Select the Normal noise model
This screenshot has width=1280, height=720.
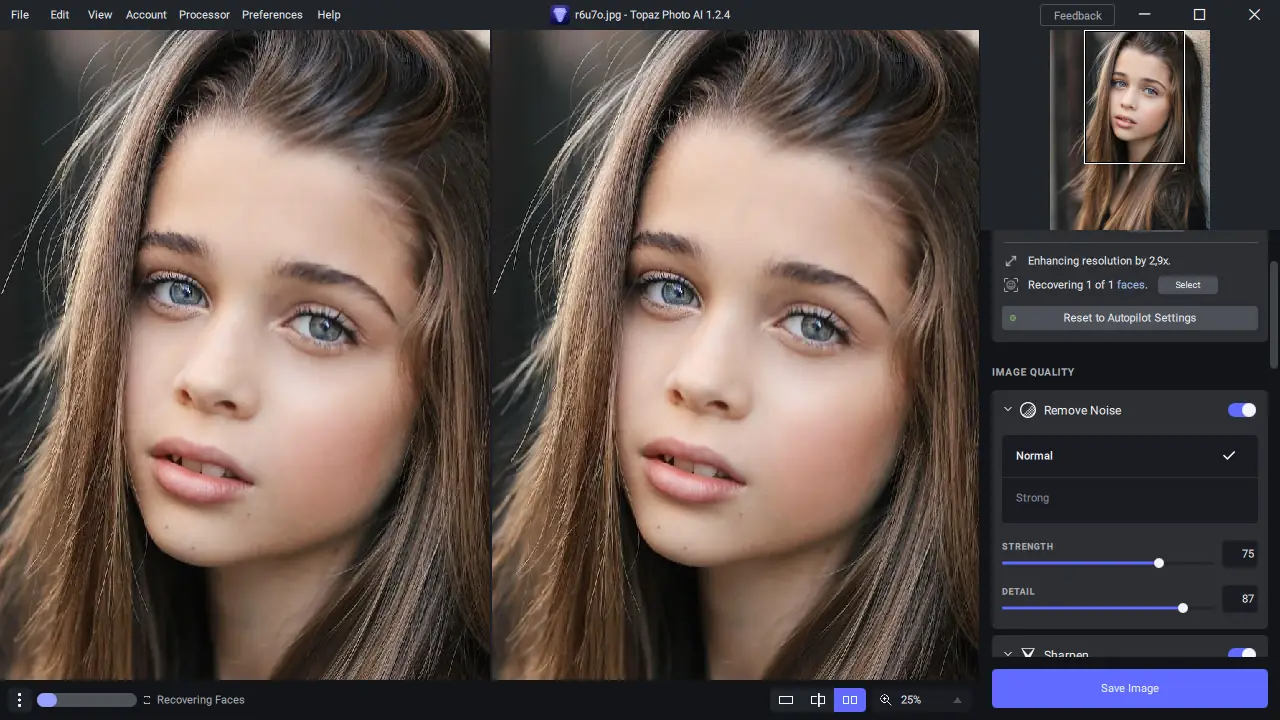coord(1130,456)
